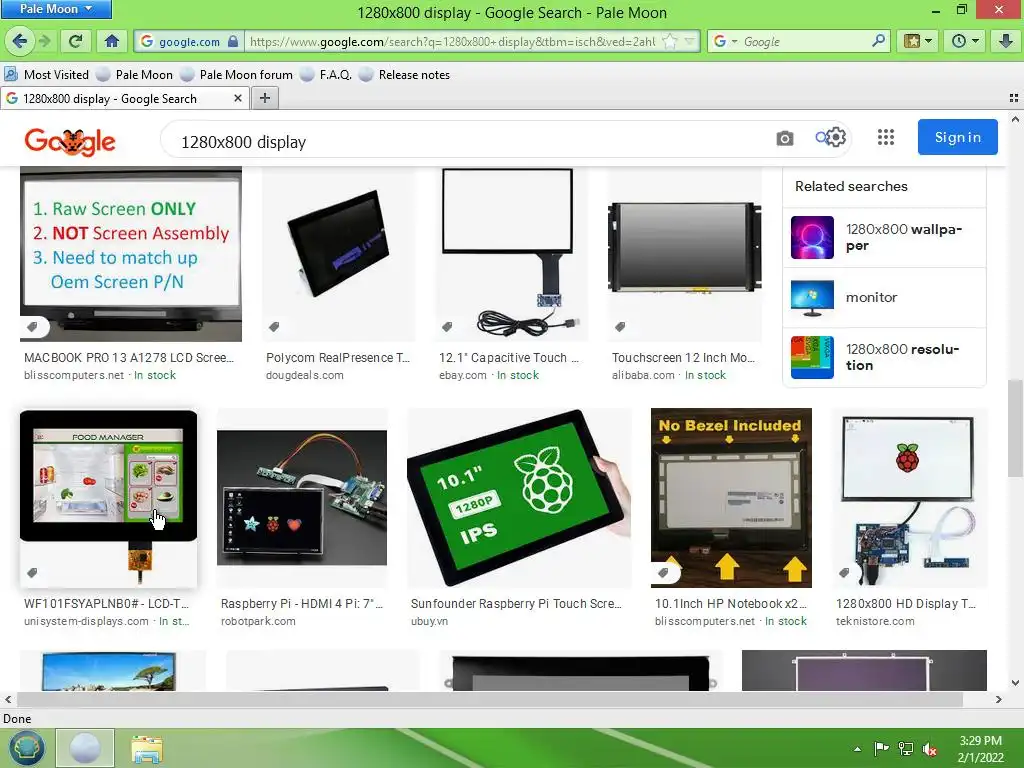
Task: Click the muted volume tray icon
Action: tap(930, 749)
